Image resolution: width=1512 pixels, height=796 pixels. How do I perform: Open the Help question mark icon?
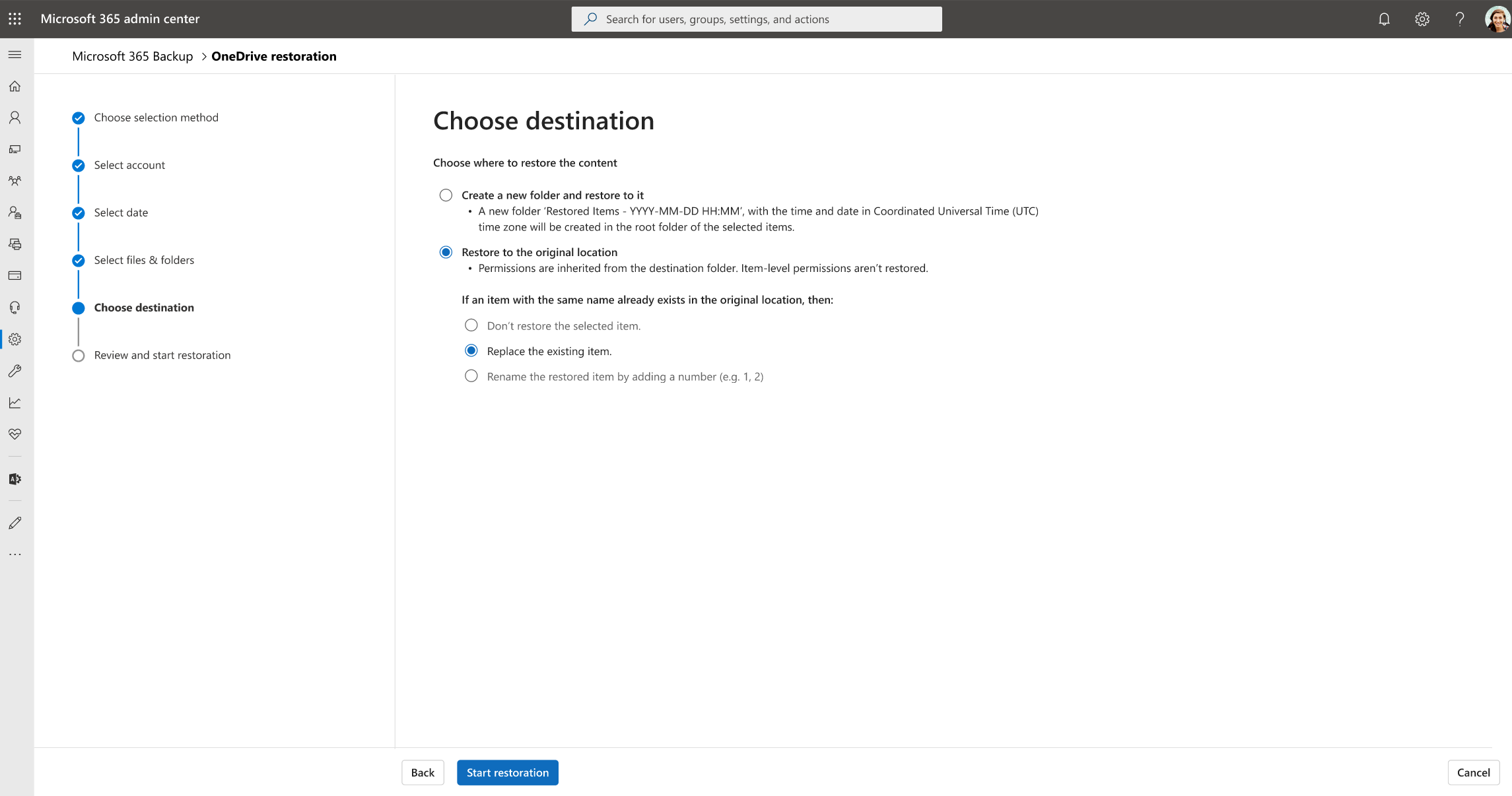point(1460,19)
